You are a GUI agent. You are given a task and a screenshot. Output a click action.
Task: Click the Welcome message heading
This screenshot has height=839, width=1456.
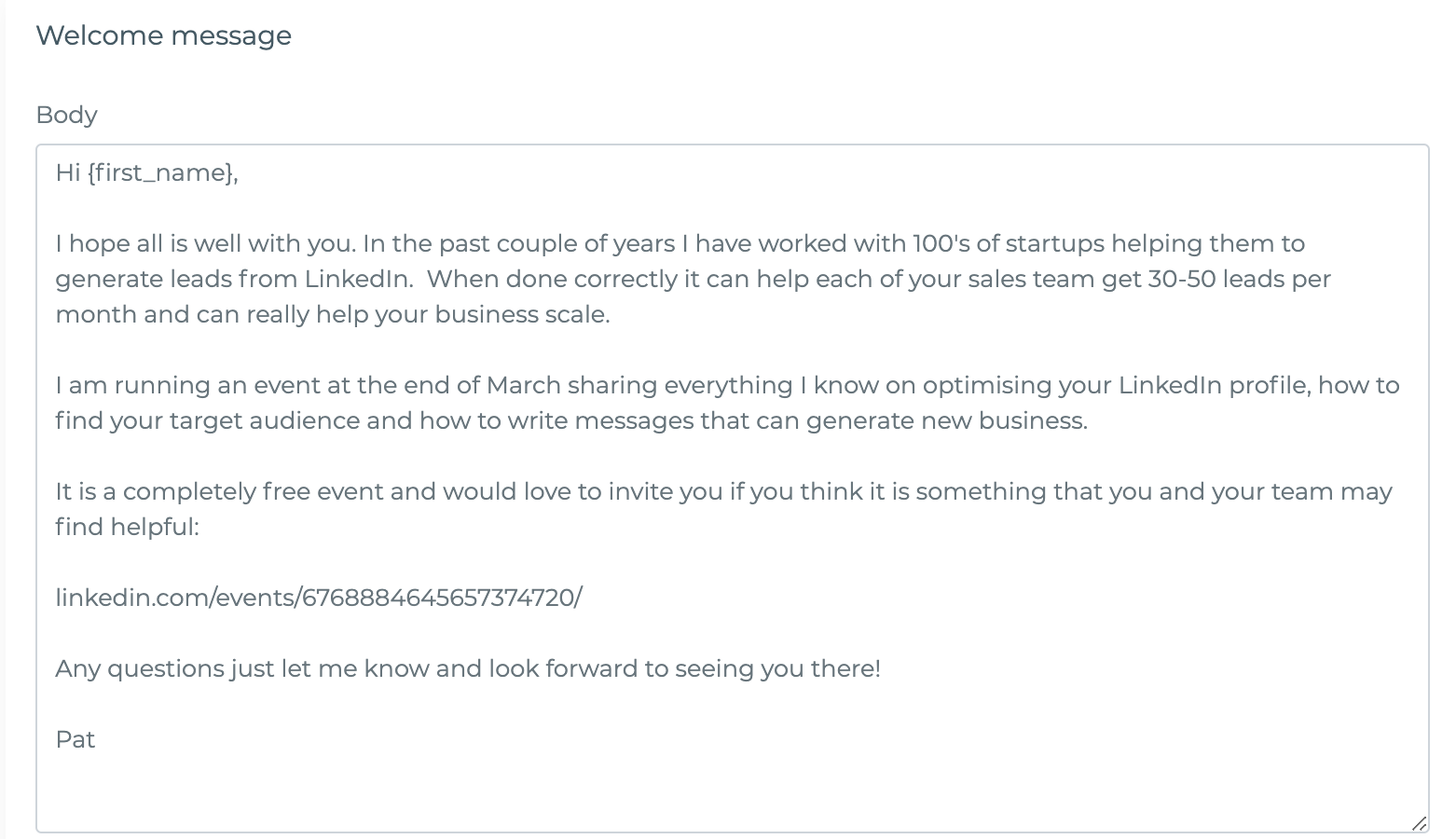163,35
